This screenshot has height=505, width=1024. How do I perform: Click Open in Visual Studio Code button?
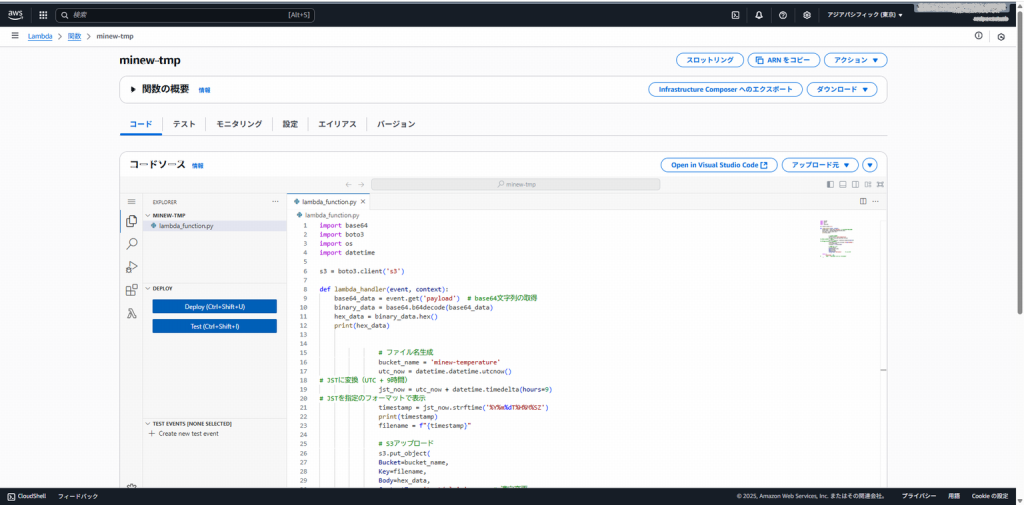pos(719,165)
